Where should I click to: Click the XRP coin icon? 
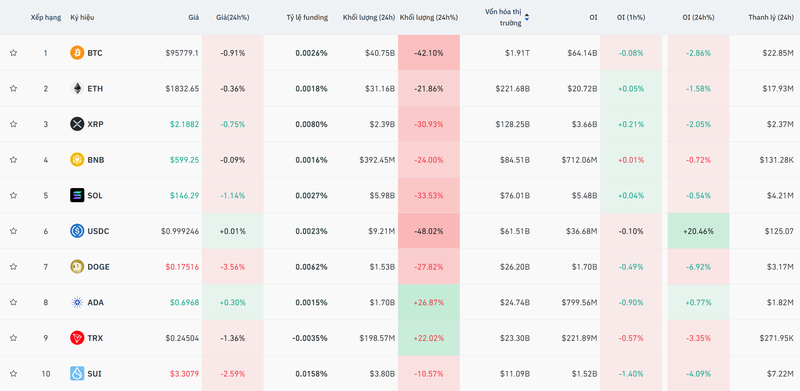coord(77,124)
